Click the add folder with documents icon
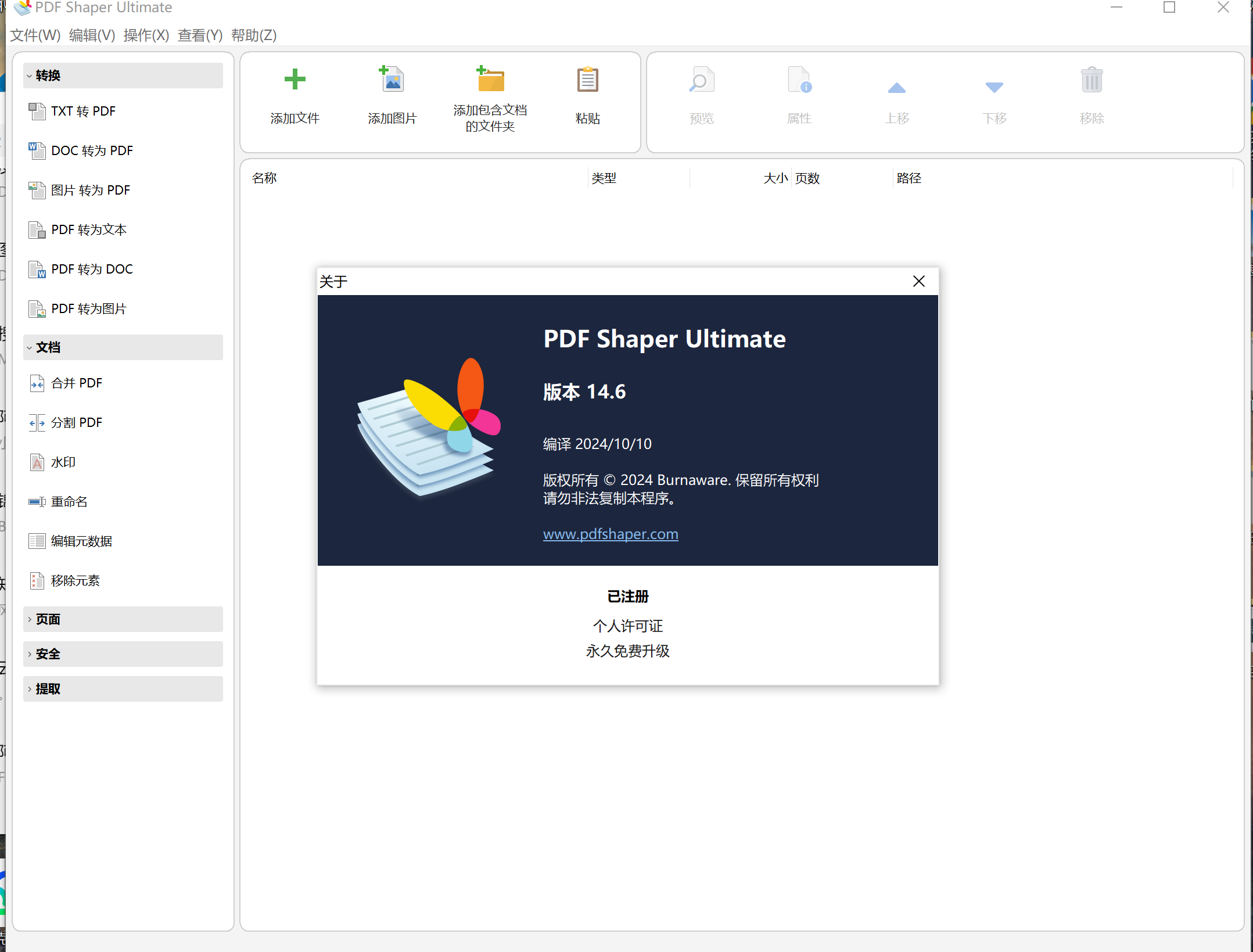1253x952 pixels. (490, 78)
